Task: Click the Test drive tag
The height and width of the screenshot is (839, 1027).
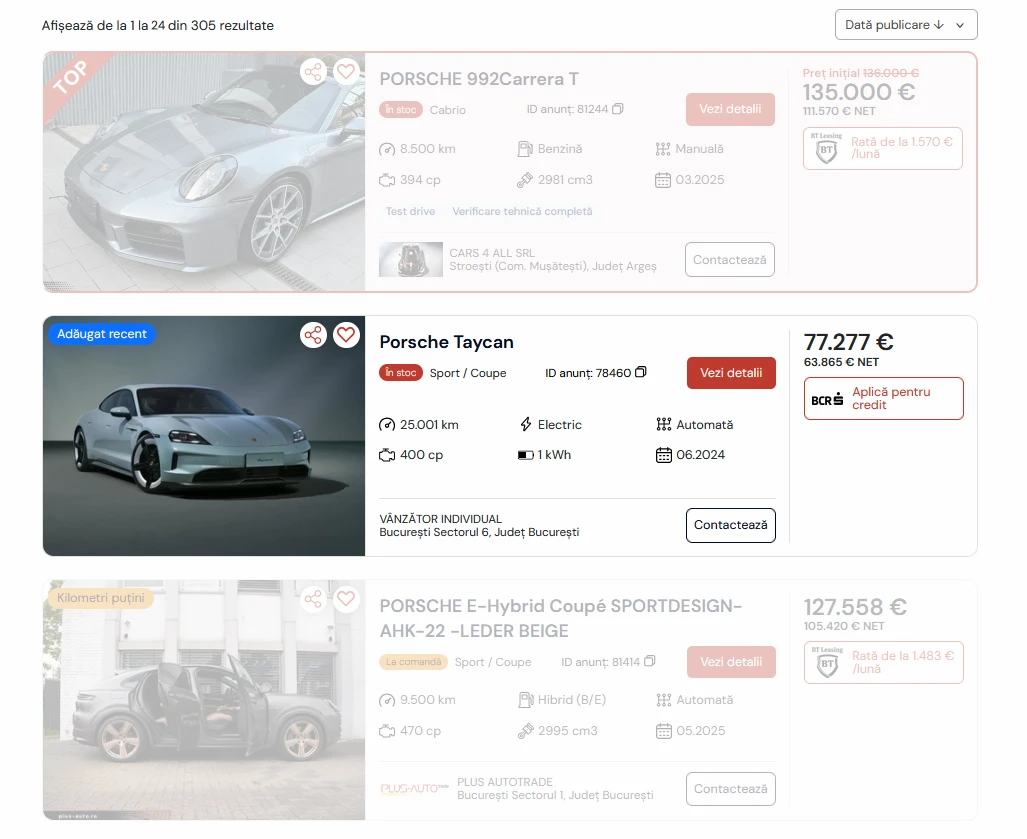Action: 410,212
